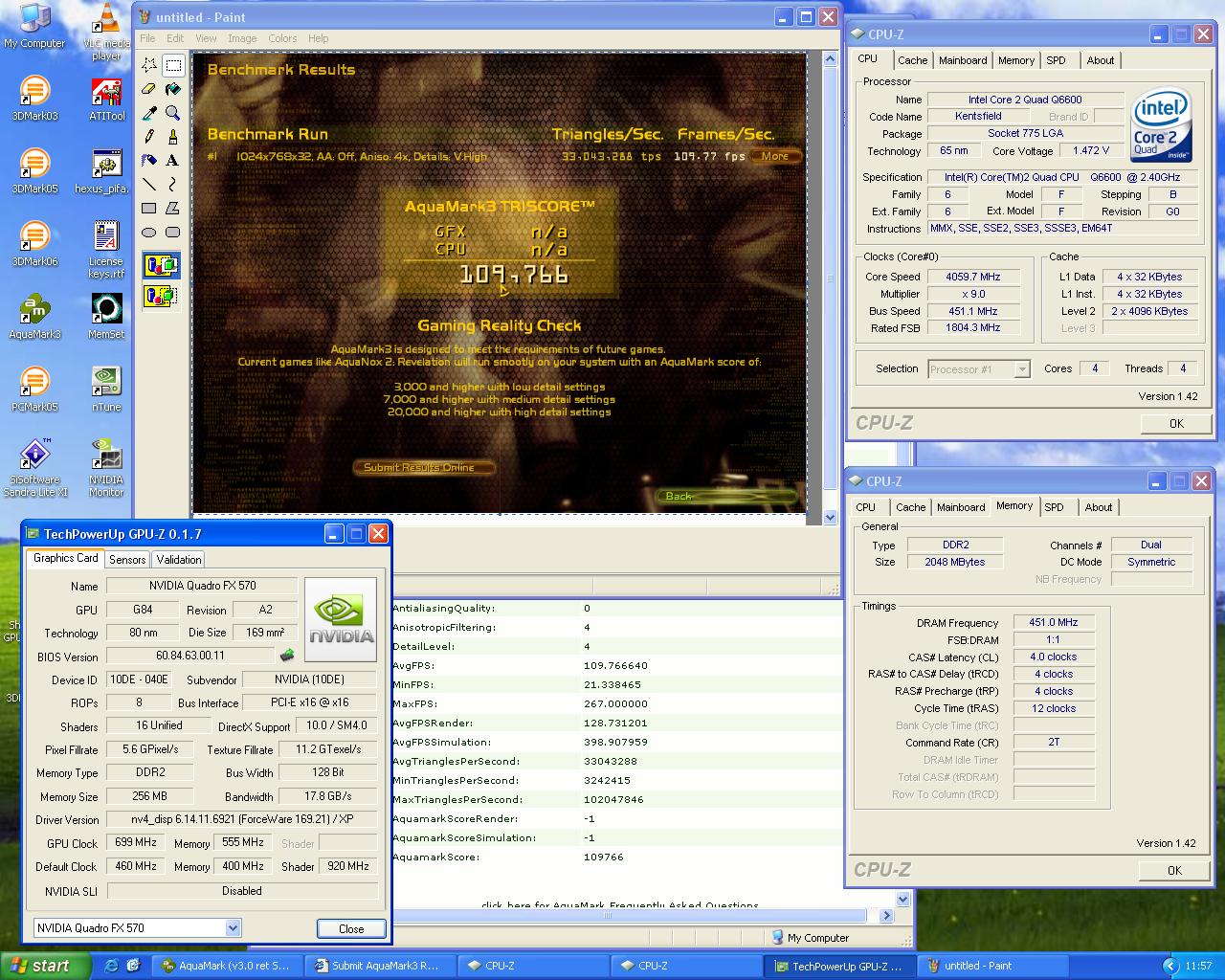Choose the Ellipse shape tool
The height and width of the screenshot is (980, 1225).
tap(149, 232)
